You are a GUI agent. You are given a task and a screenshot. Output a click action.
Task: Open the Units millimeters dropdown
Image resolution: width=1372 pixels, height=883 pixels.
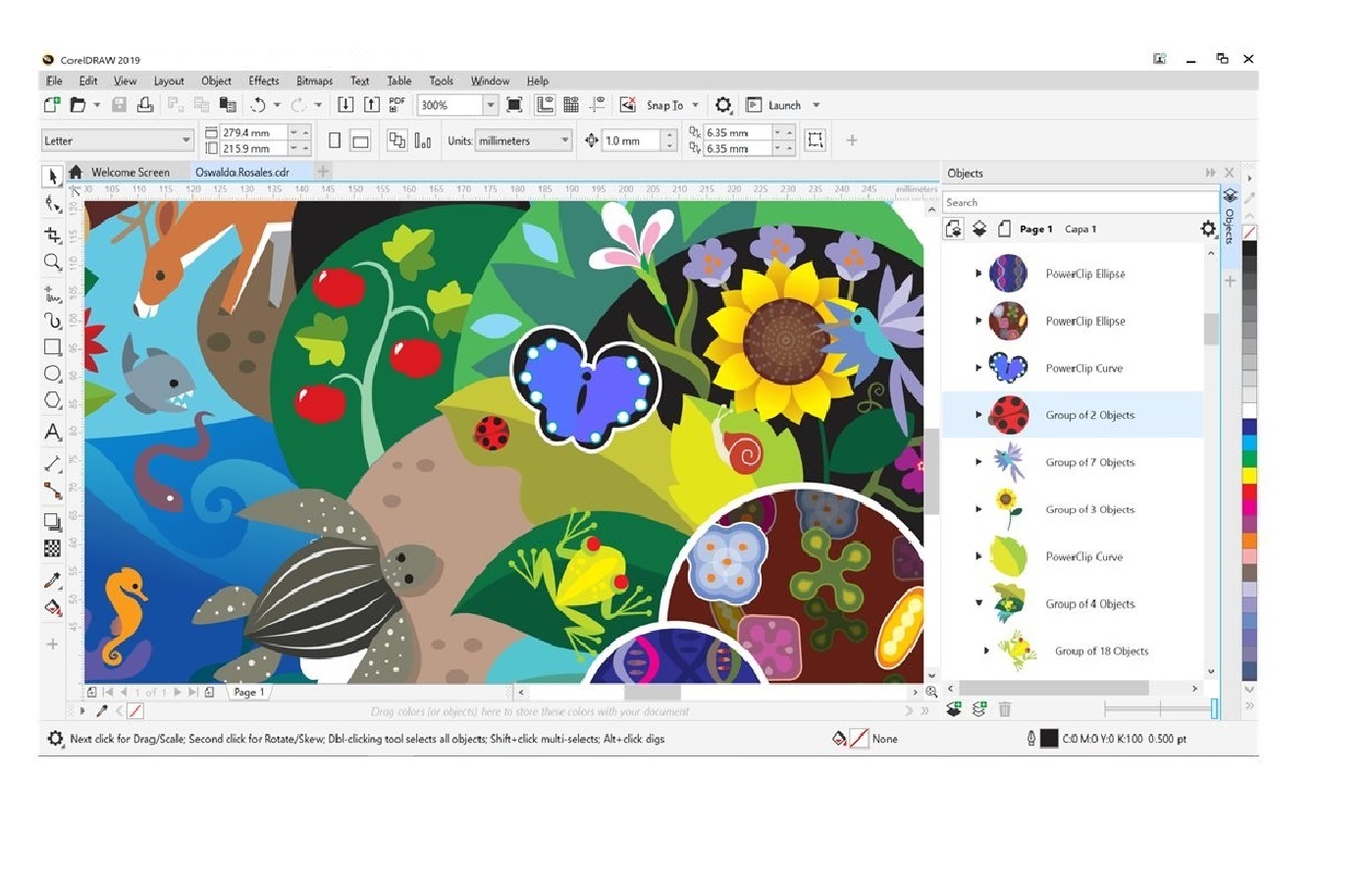click(564, 140)
